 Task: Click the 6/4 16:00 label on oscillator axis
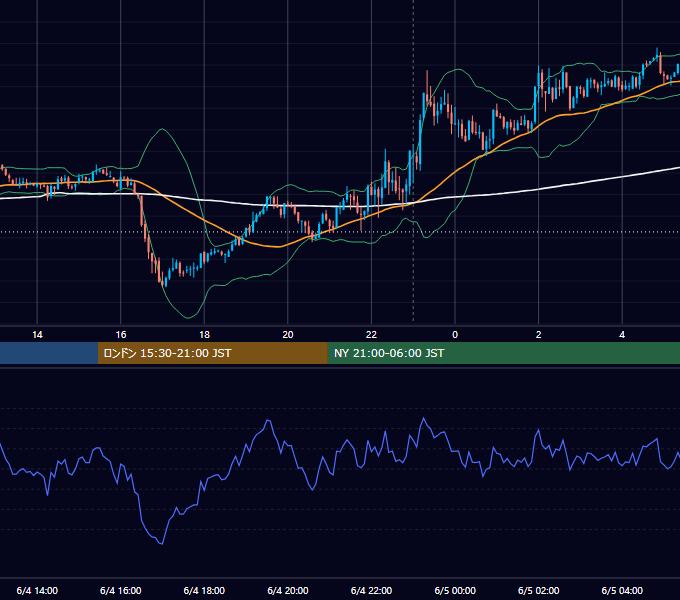[x=121, y=590]
